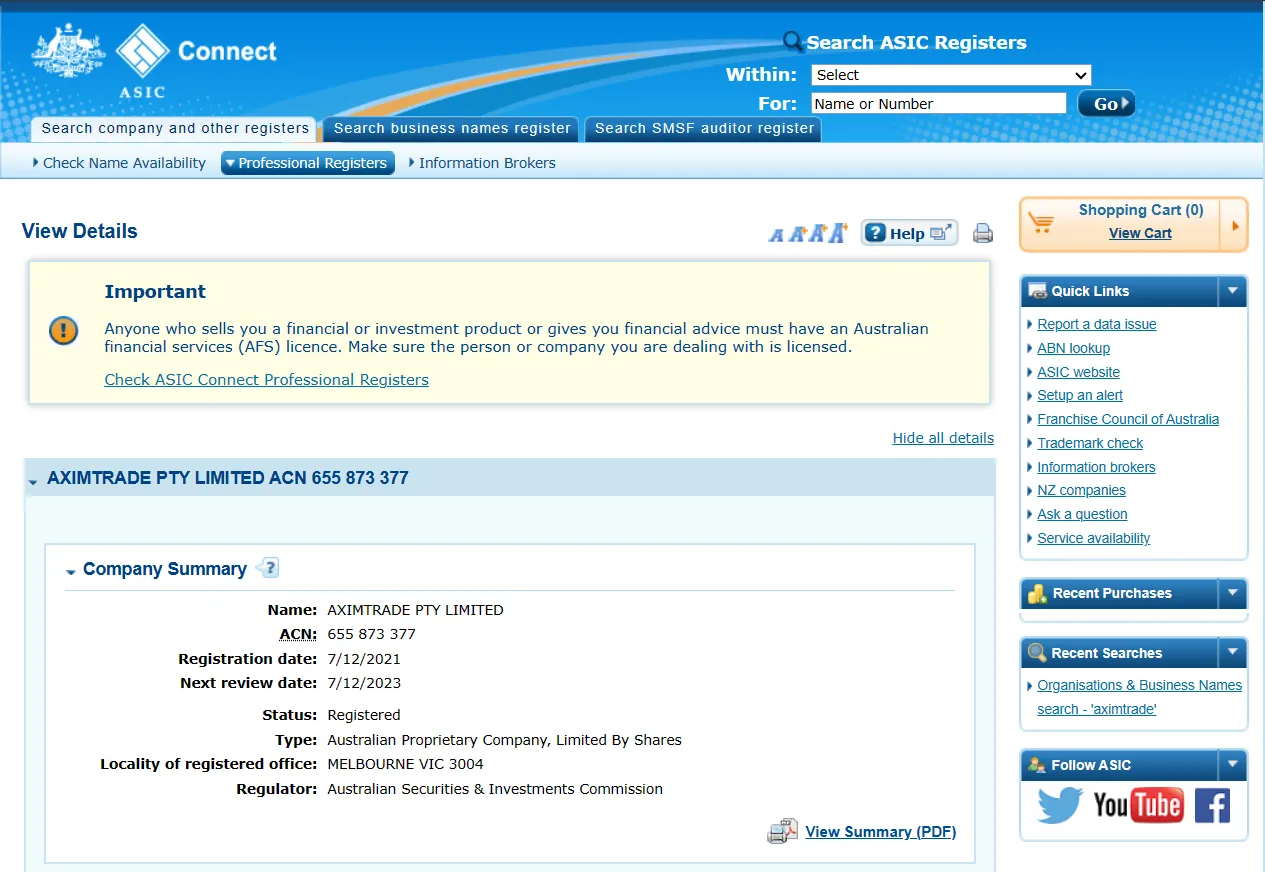Switch to Search company and other registers tab
Image resolution: width=1265 pixels, height=872 pixels.
pyautogui.click(x=174, y=129)
